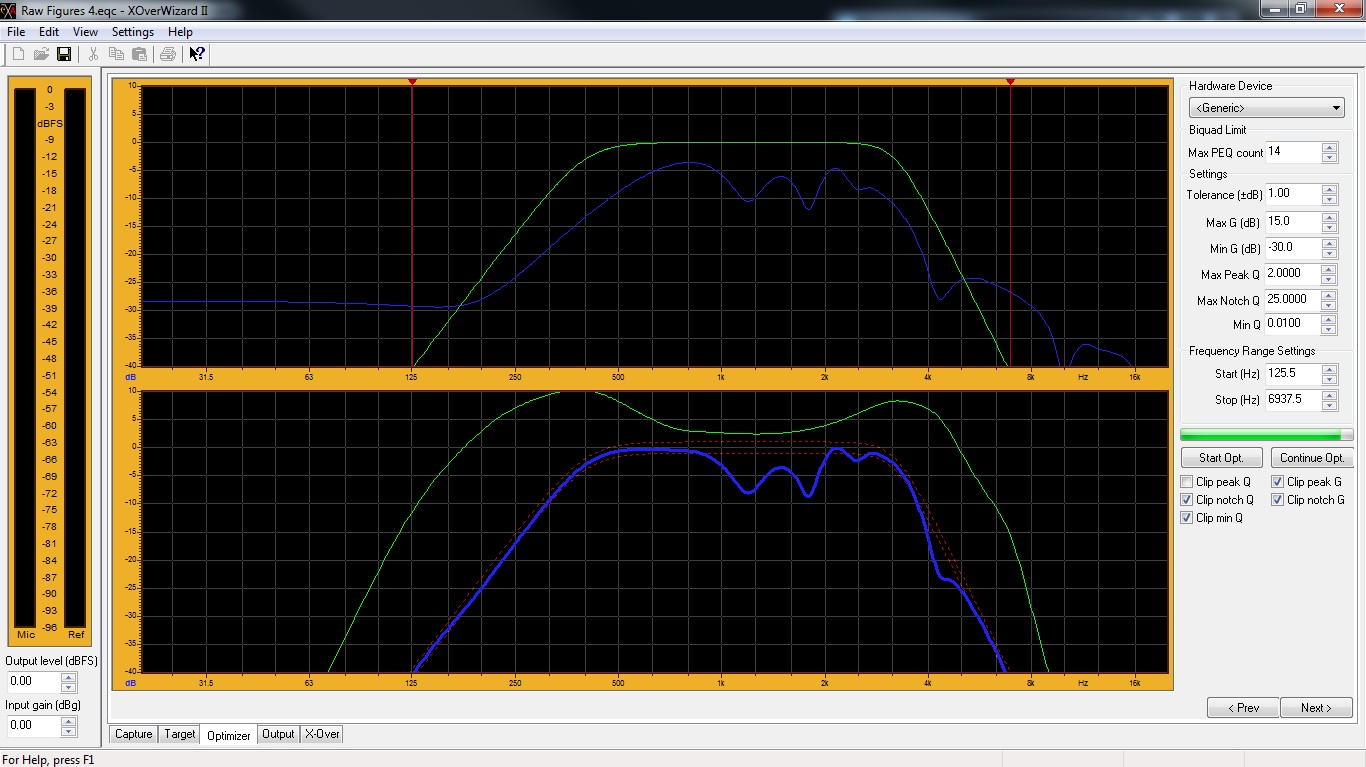
Task: Increase Output level with up arrow
Action: pyautogui.click(x=68, y=677)
